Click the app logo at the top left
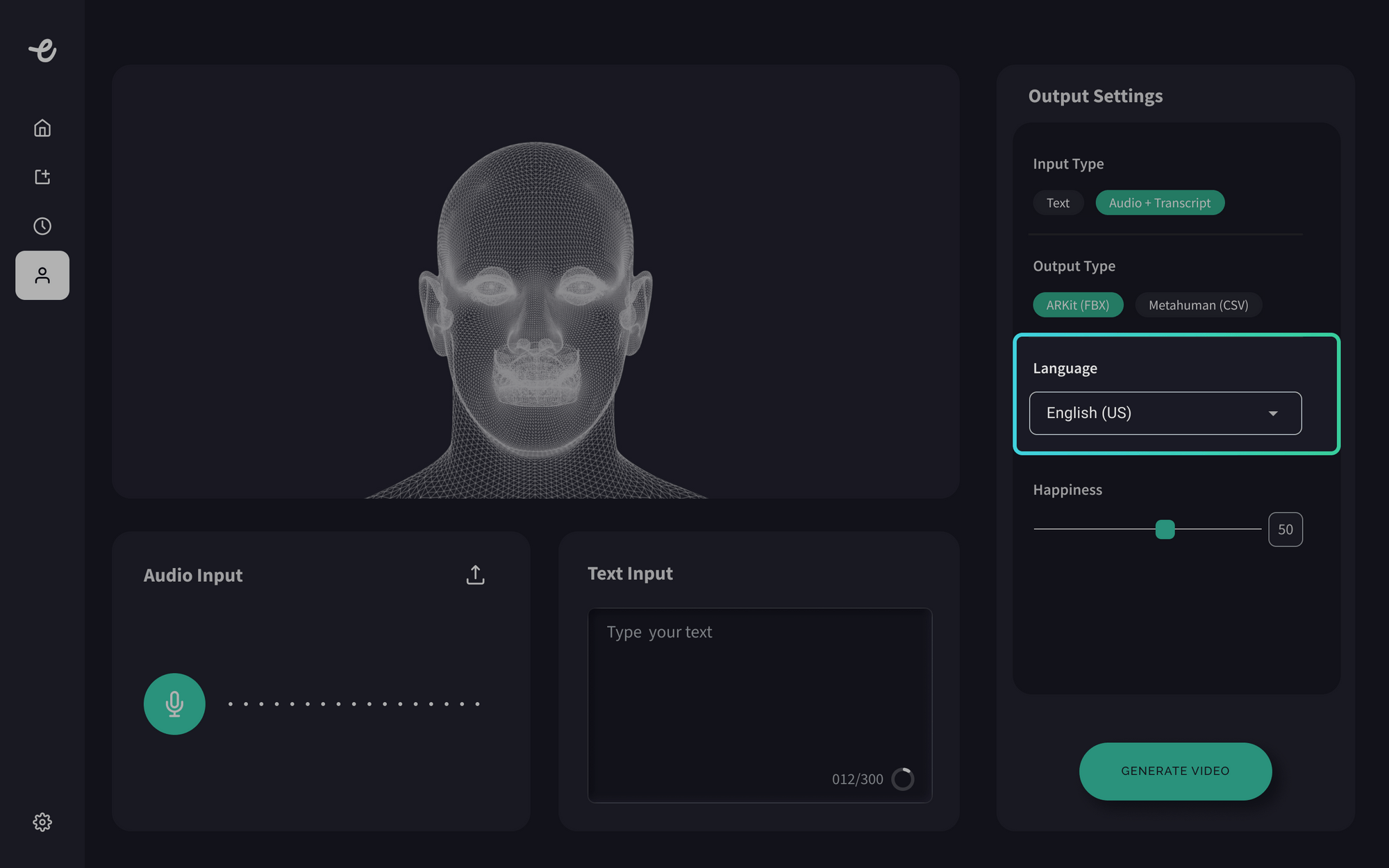Image resolution: width=1389 pixels, height=868 pixels. (x=43, y=51)
